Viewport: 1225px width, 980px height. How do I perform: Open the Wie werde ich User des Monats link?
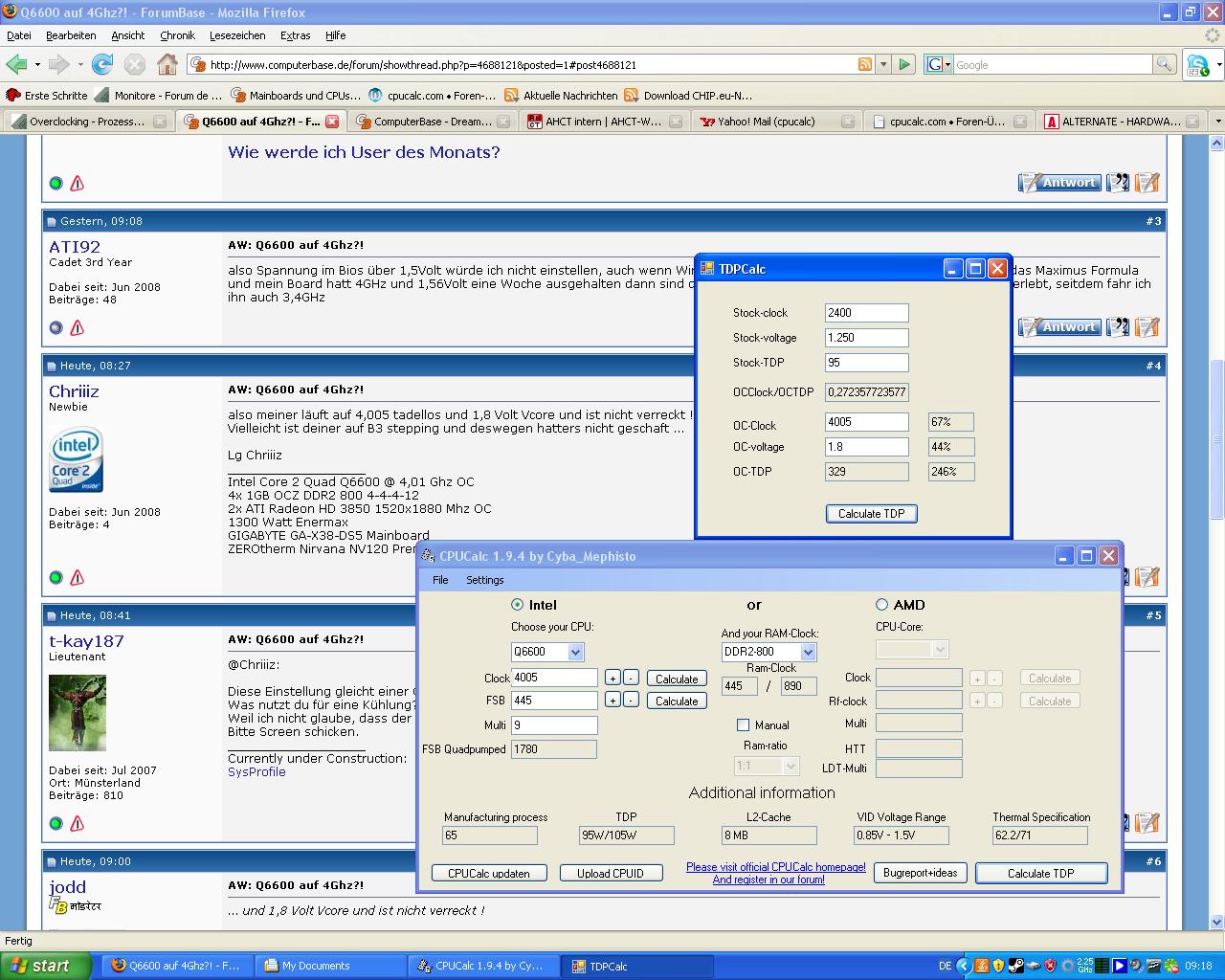[364, 152]
